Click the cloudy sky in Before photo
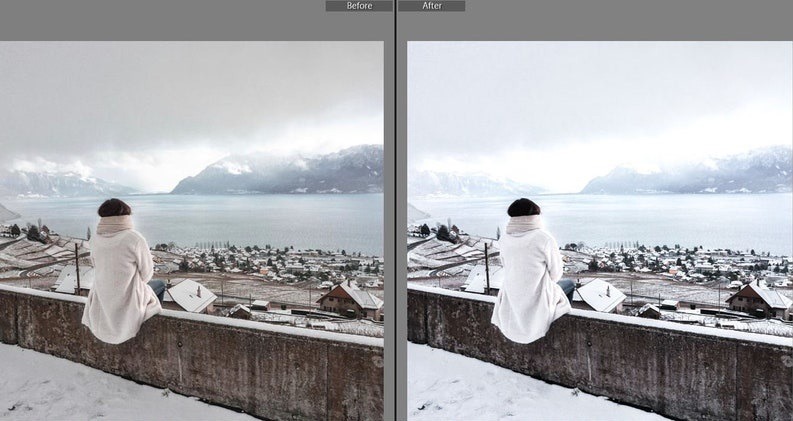Image resolution: width=793 pixels, height=421 pixels. 190,90
